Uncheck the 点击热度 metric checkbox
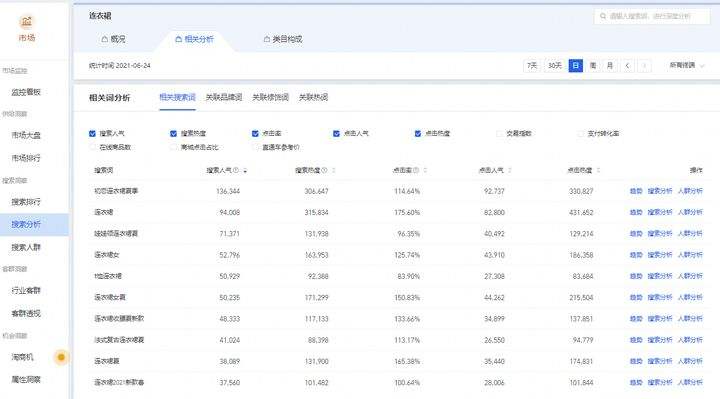 (417, 134)
